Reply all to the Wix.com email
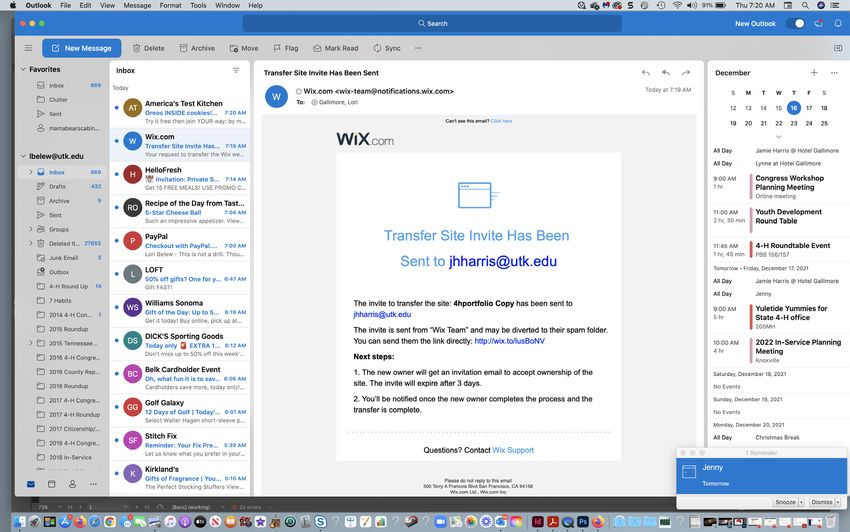 pyautogui.click(x=666, y=73)
